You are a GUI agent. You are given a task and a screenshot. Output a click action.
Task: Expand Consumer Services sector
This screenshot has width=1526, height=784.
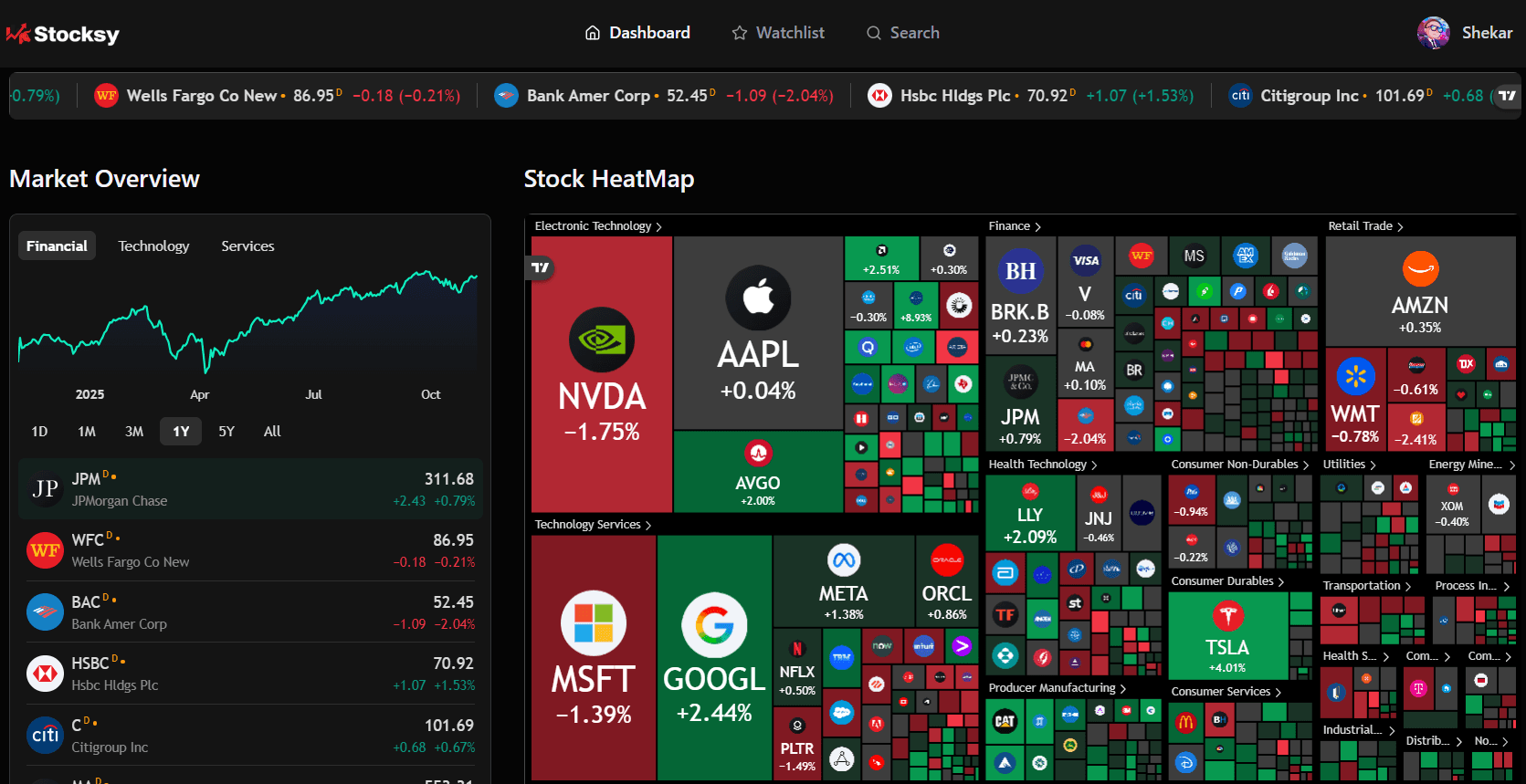pyautogui.click(x=1226, y=692)
